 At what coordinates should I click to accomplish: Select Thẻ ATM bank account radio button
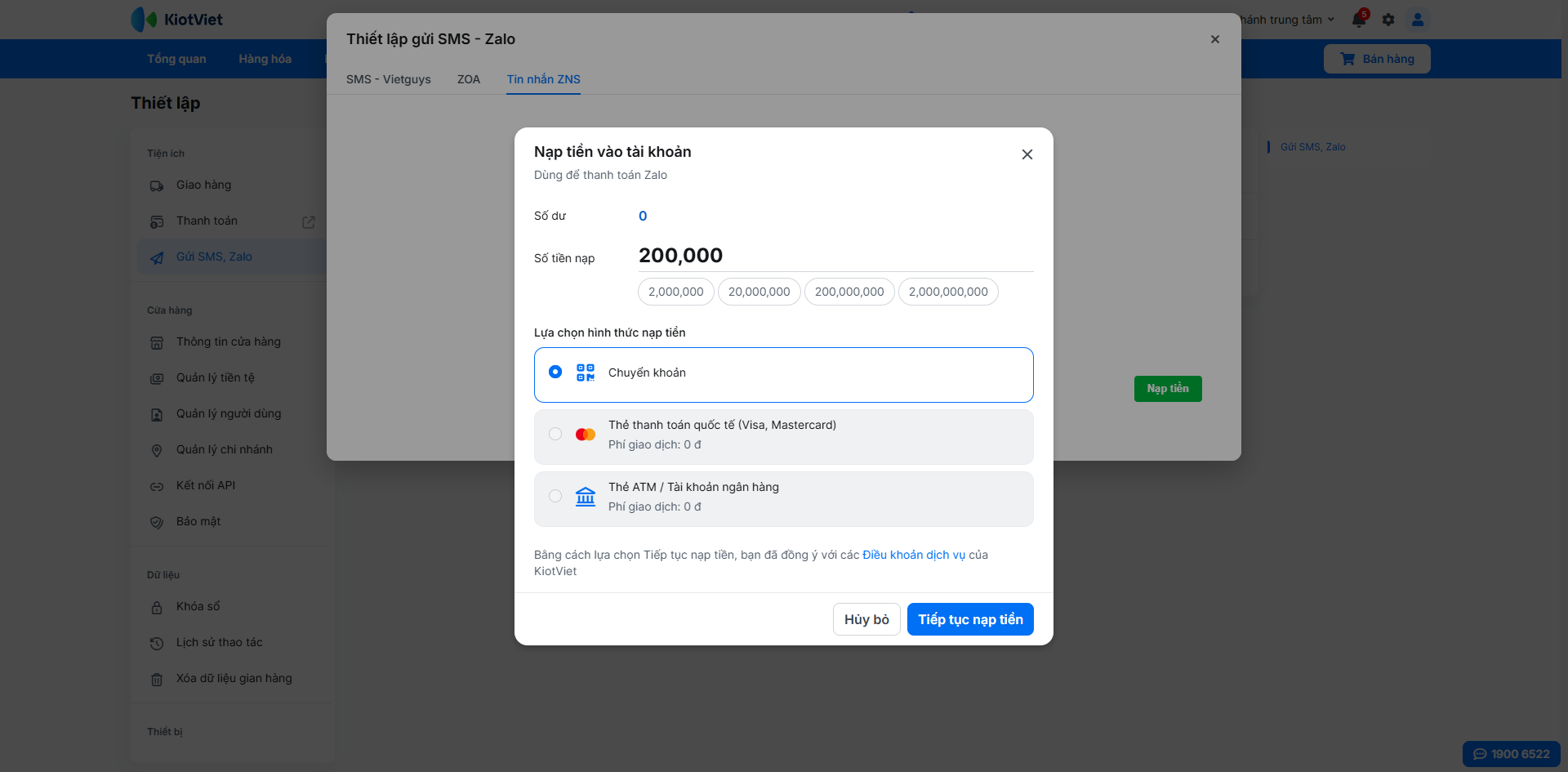(x=555, y=496)
